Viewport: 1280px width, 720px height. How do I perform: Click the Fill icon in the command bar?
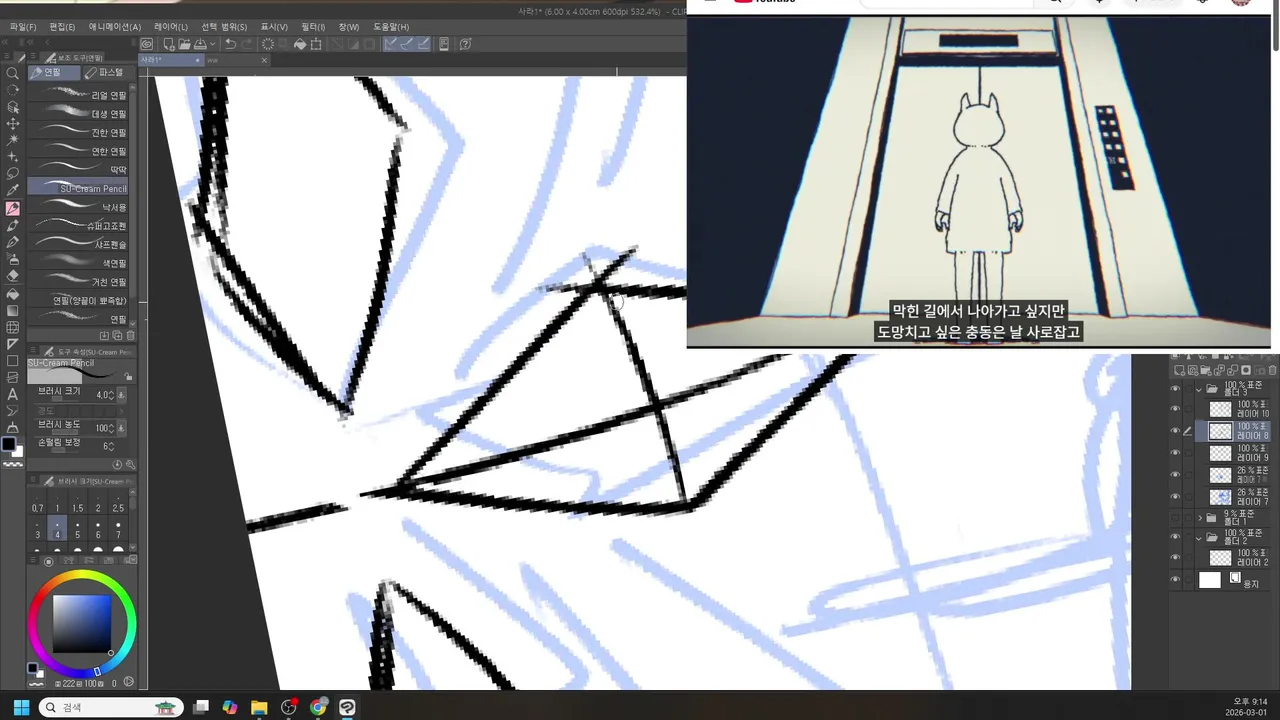click(300, 44)
